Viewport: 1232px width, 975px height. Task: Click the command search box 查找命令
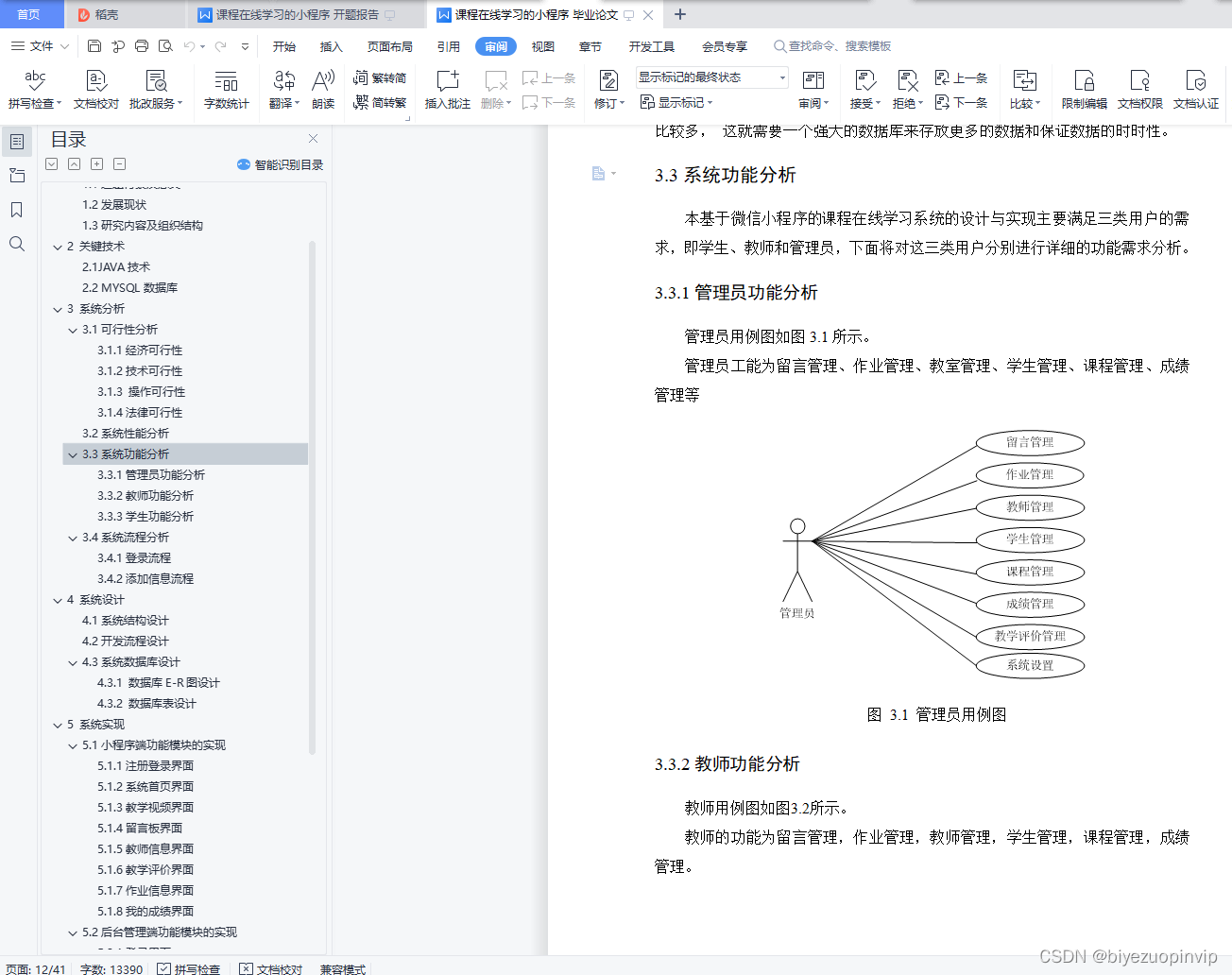point(832,45)
